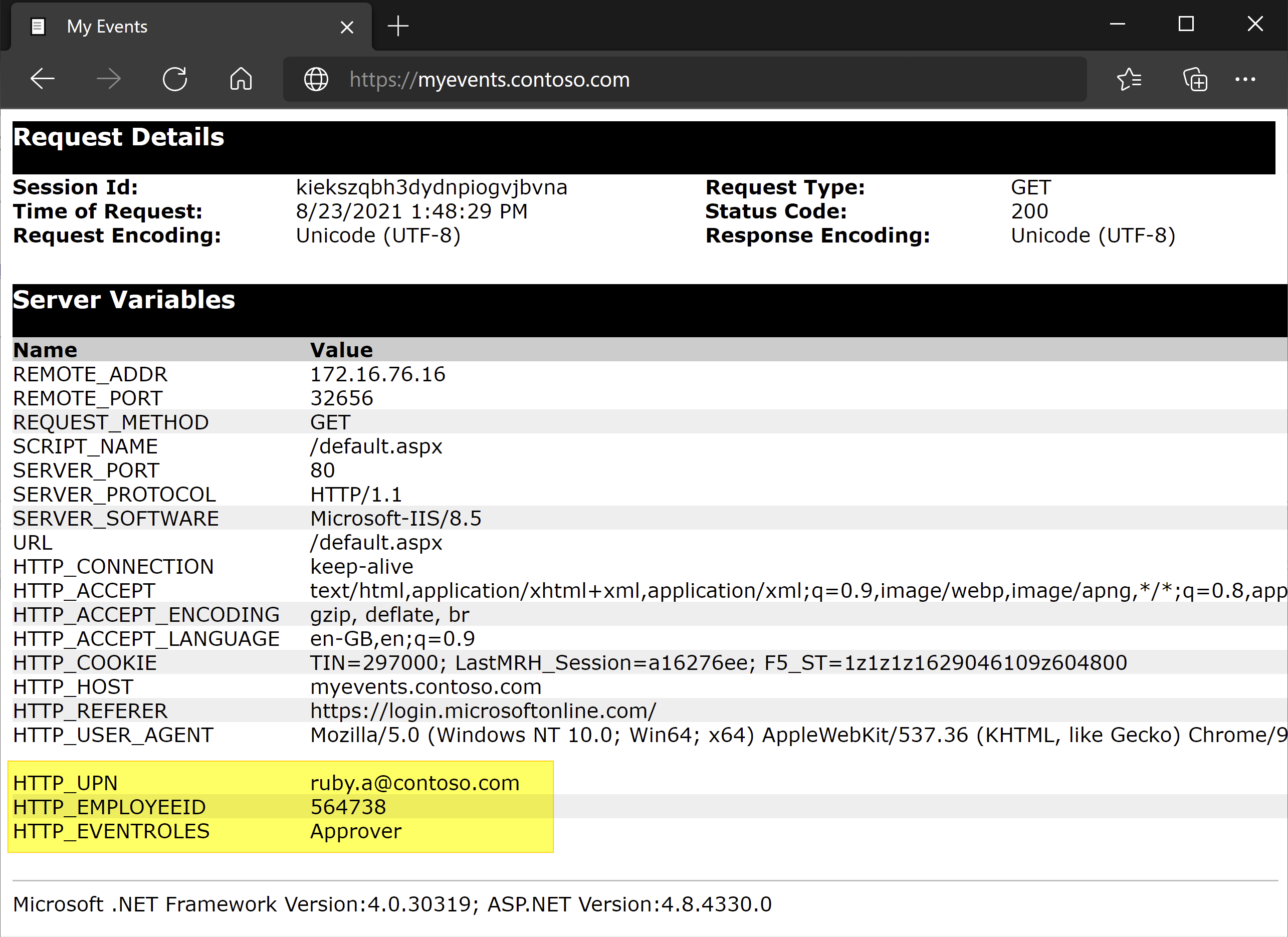Click the en-GB,en;q=0.9 value

tap(392, 639)
